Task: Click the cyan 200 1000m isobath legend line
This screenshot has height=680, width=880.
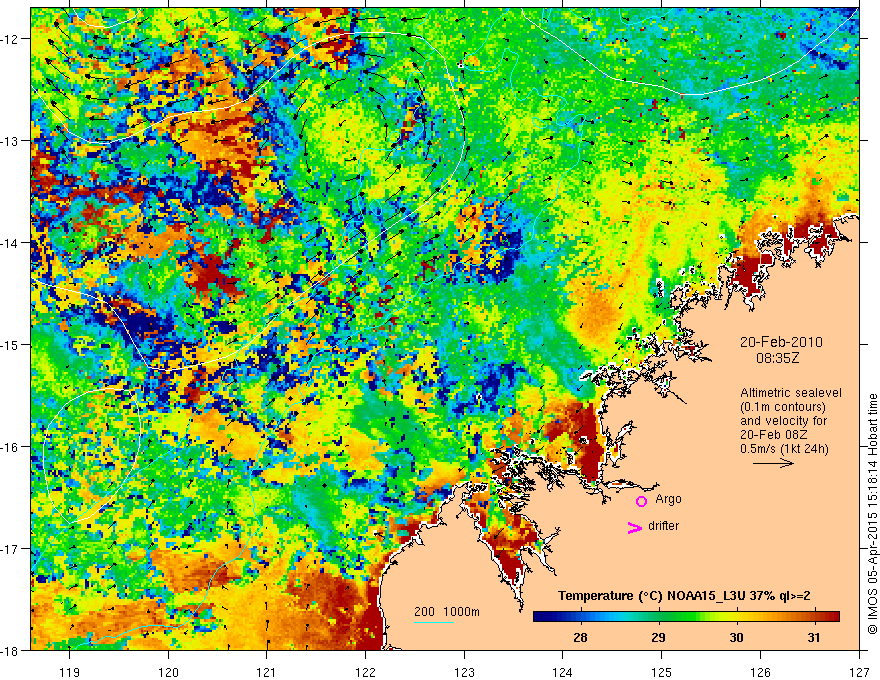Action: (434, 622)
